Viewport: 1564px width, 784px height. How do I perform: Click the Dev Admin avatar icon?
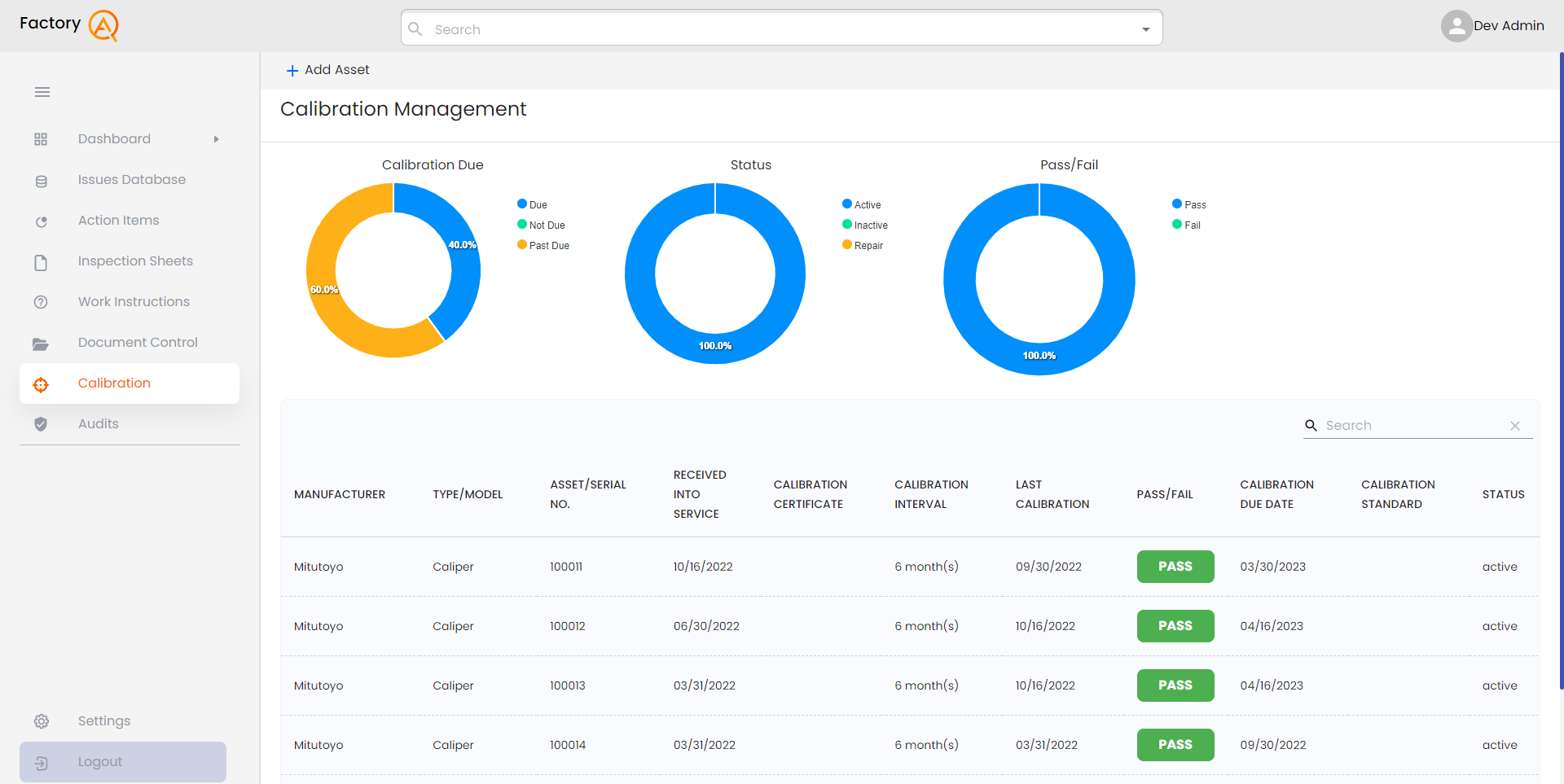(1456, 26)
